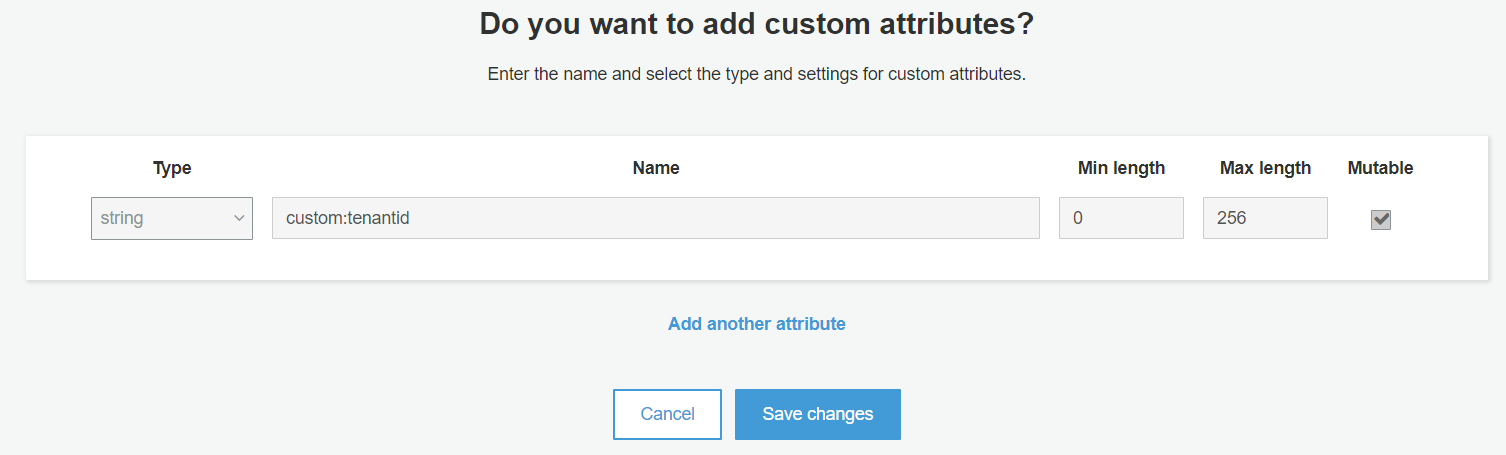Screen dimensions: 1506x455
Task: Click the custom:tenantid Name field
Action: pyautogui.click(x=655, y=218)
